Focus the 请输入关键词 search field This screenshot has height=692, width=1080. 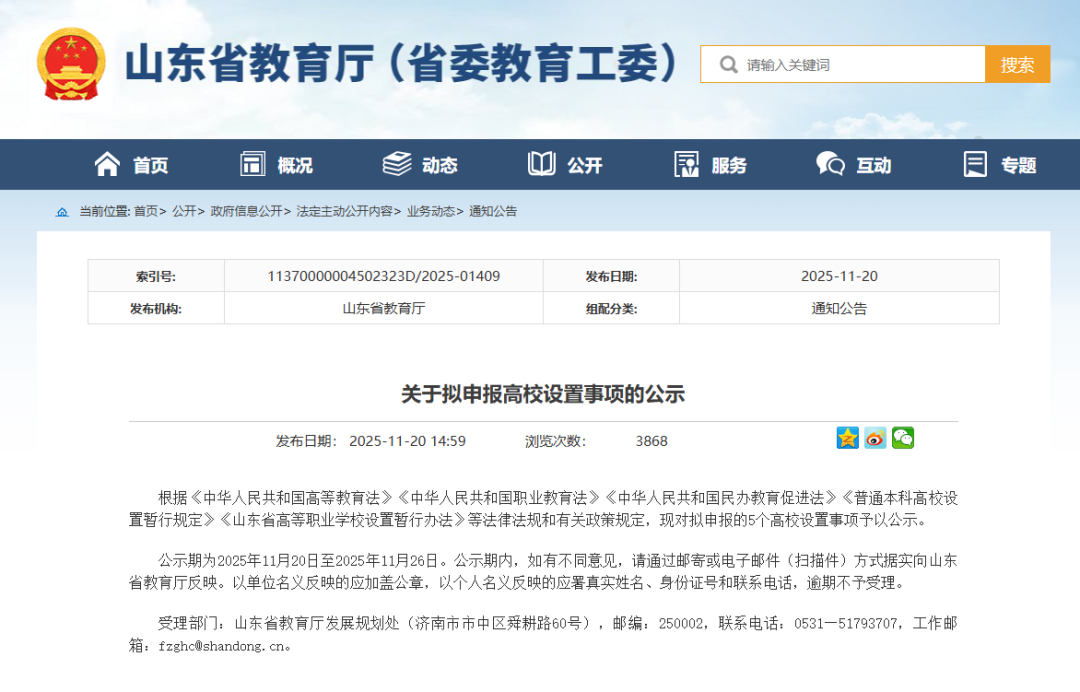[860, 65]
